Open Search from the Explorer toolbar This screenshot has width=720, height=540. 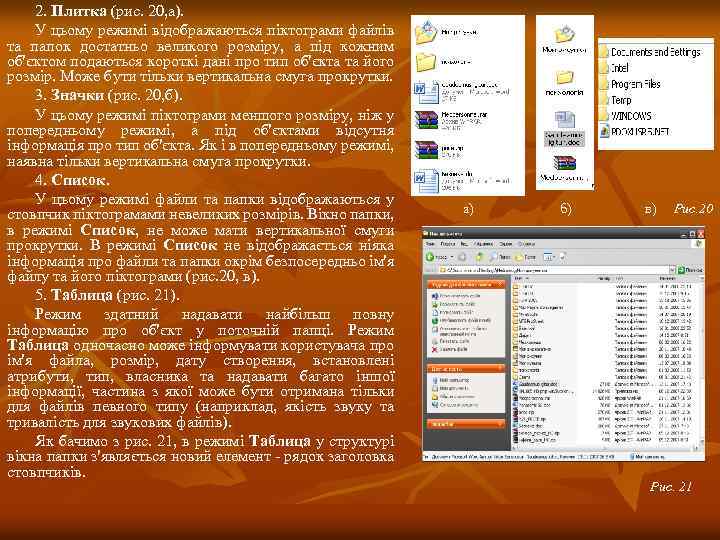click(500, 257)
